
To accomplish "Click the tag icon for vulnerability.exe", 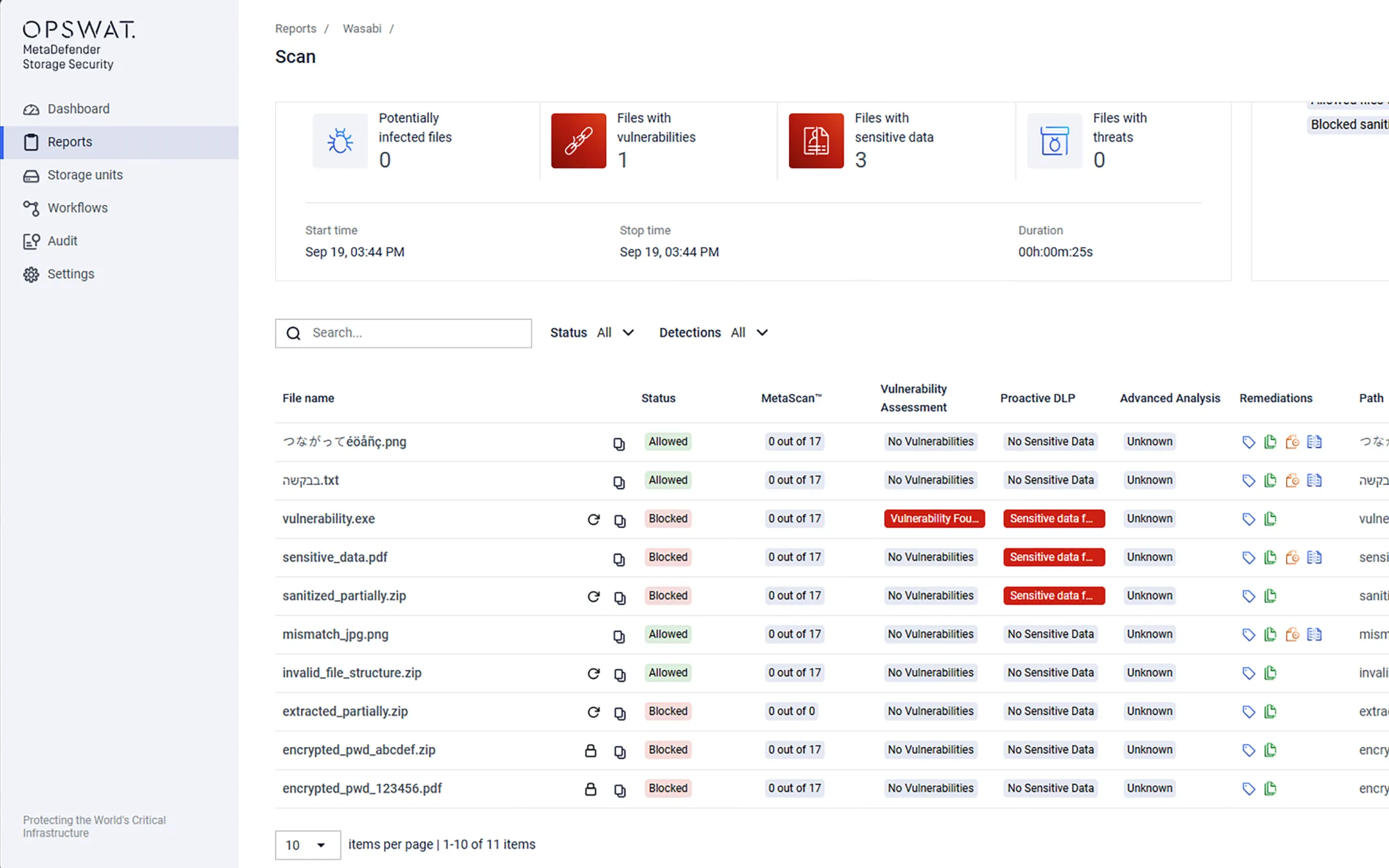I will coord(1249,518).
